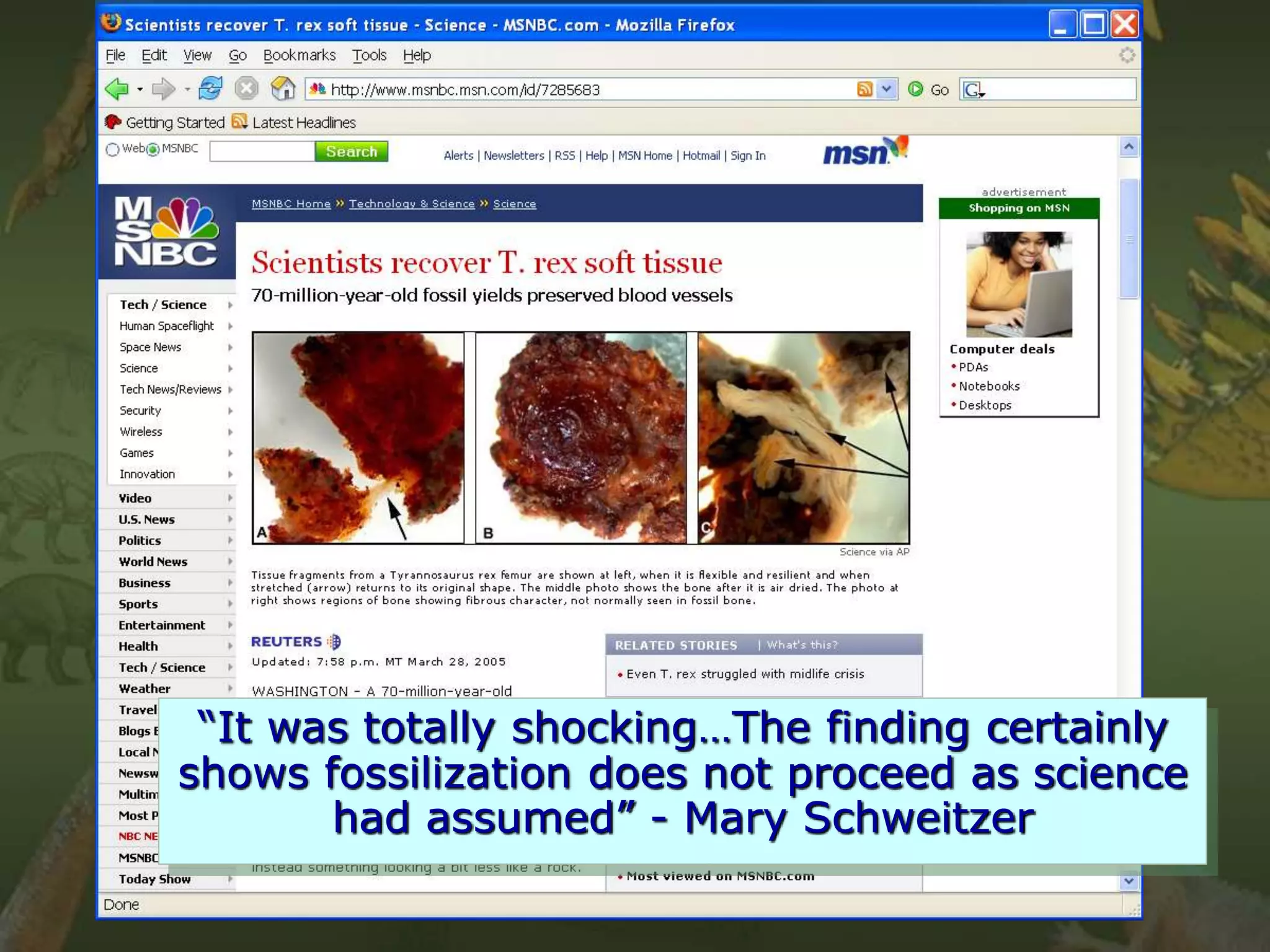Image resolution: width=1270 pixels, height=952 pixels.
Task: Open the Latest Headlines feed bookmark
Action: point(294,122)
